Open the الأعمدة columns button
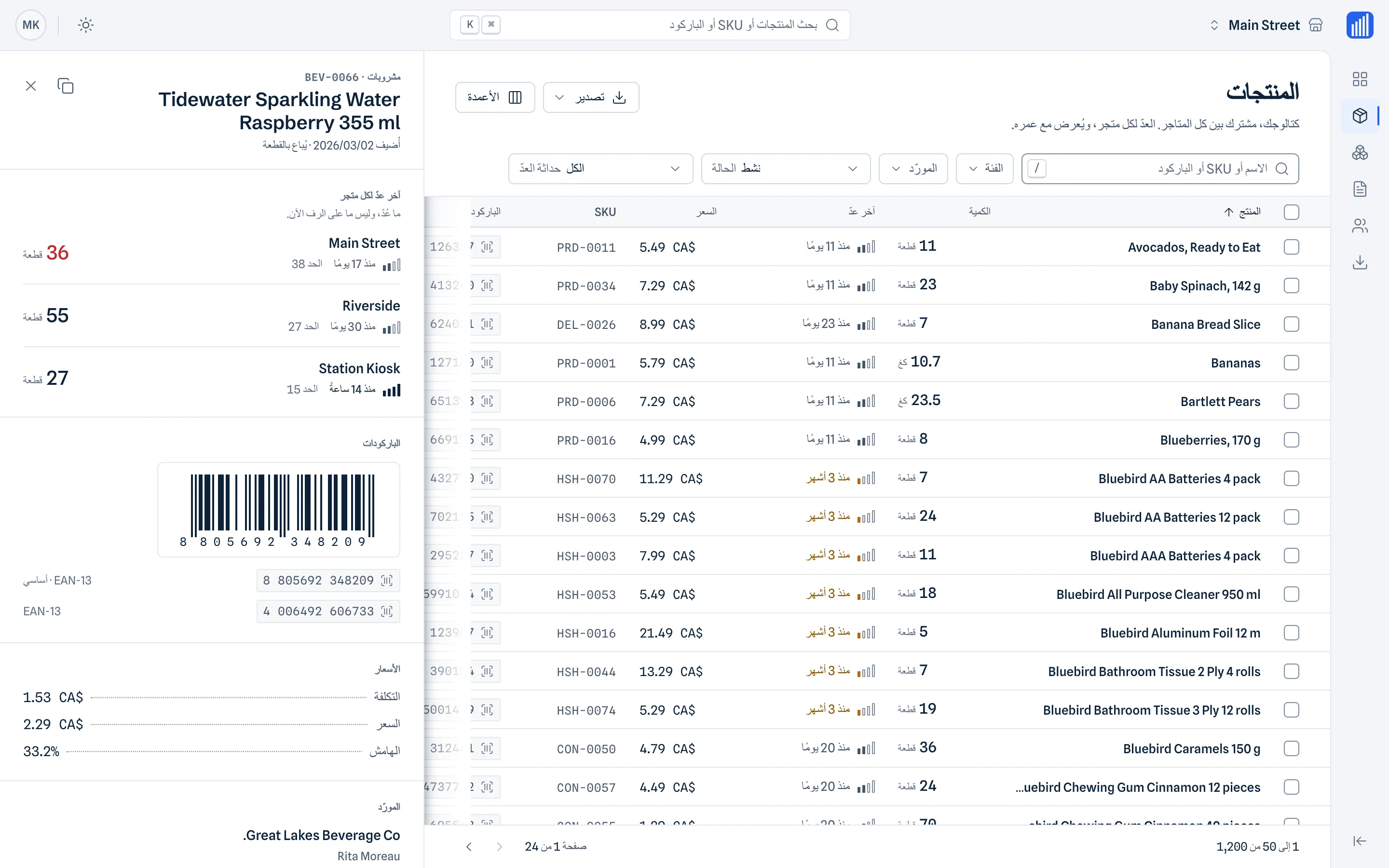The width and height of the screenshot is (1389, 868). point(495,97)
